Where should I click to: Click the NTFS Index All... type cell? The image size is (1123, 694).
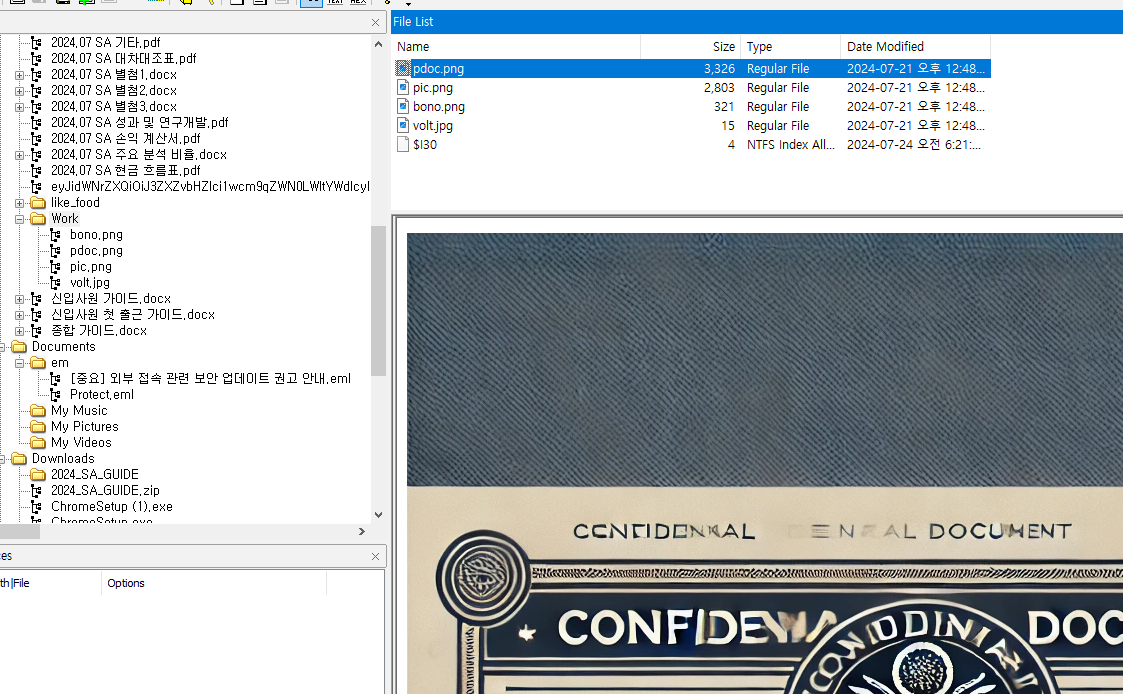[791, 145]
